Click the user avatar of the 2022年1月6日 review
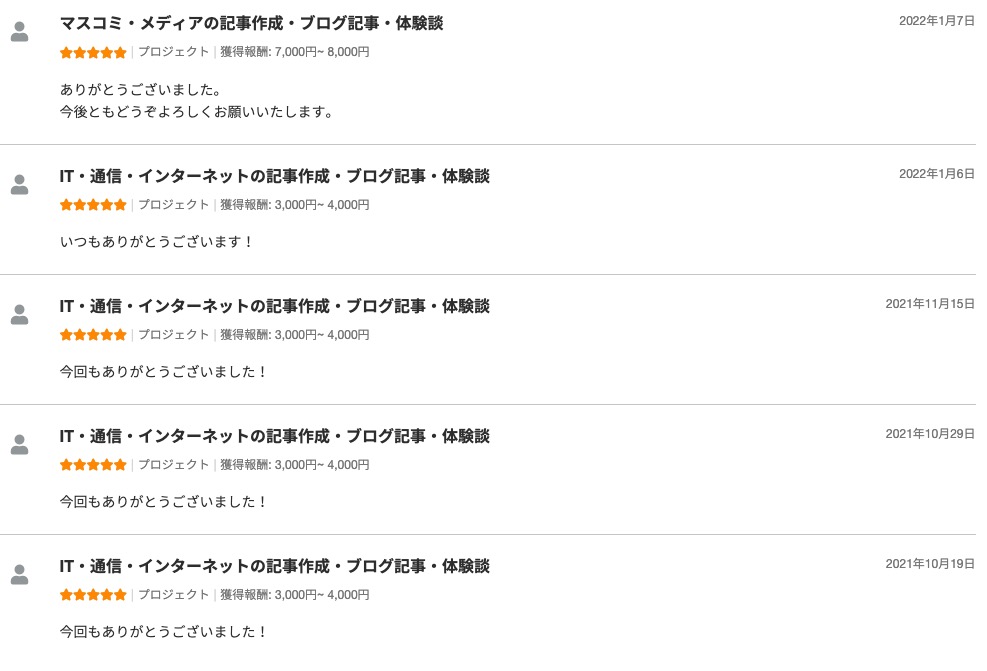This screenshot has height=671, width=987. tap(19, 185)
